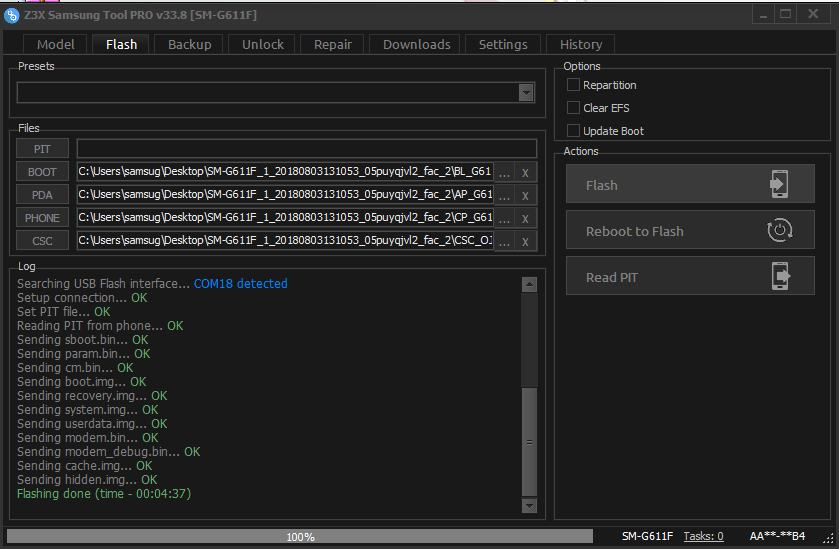Image resolution: width=839 pixels, height=549 pixels.
Task: Browse for BOOT file using ellipsis
Action: pos(504,172)
